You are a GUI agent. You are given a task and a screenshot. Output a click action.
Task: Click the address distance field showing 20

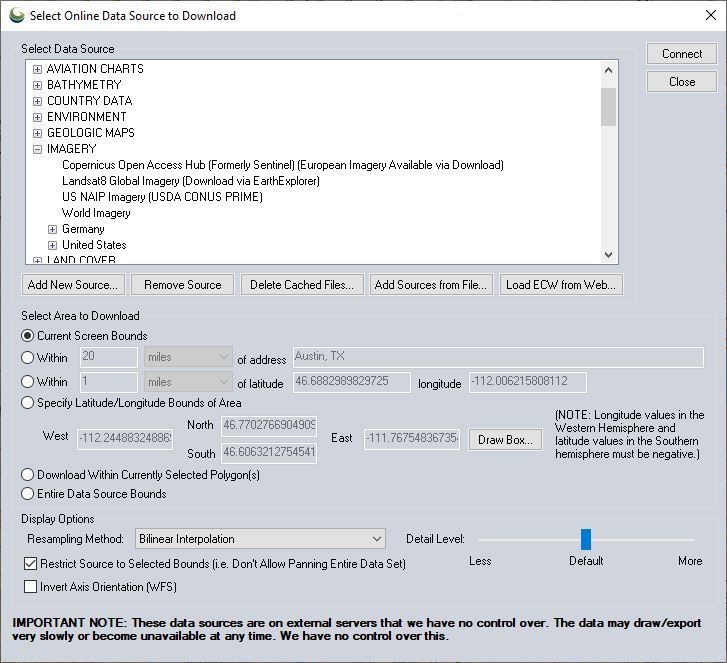point(108,357)
